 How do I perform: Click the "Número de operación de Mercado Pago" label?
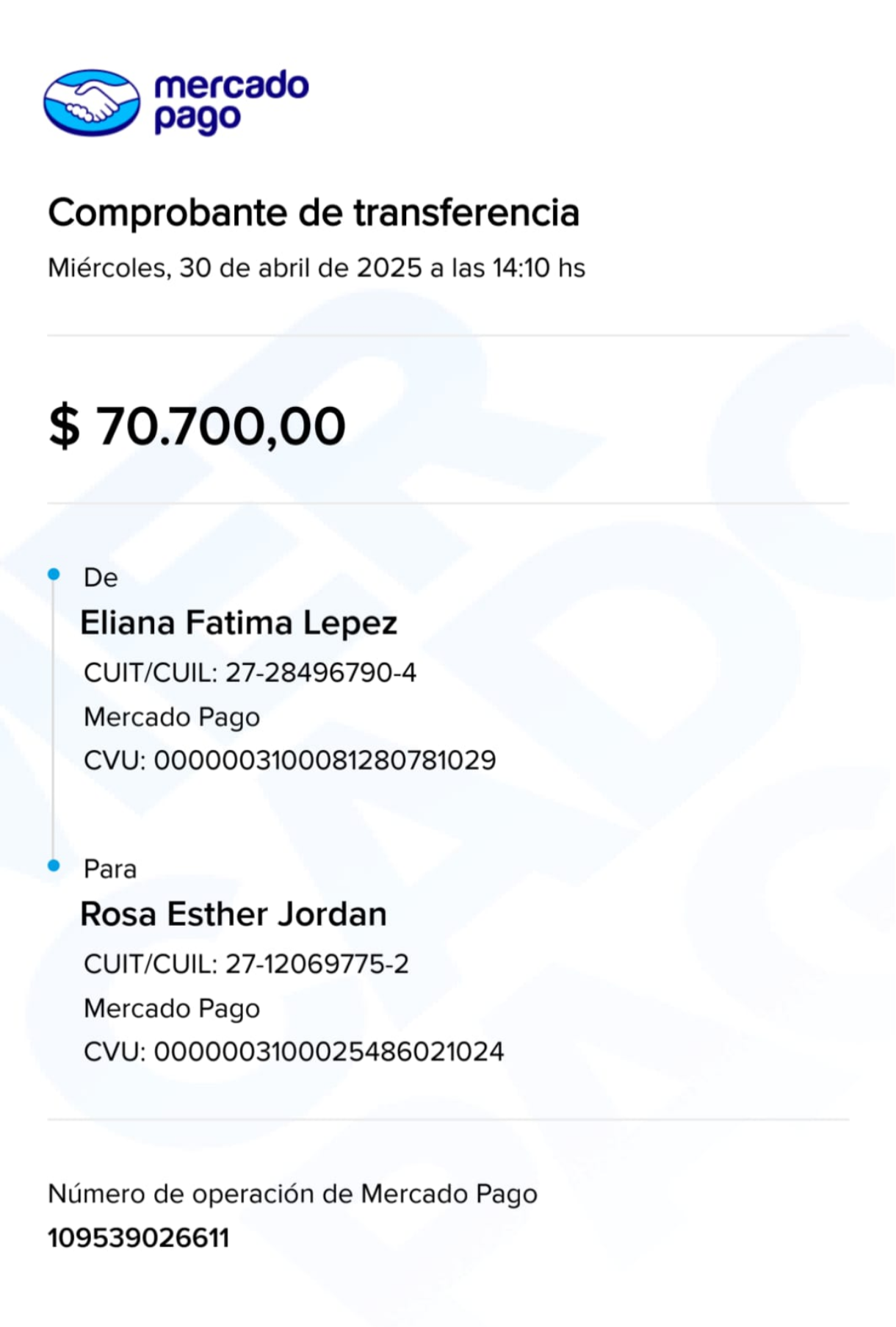(292, 1194)
